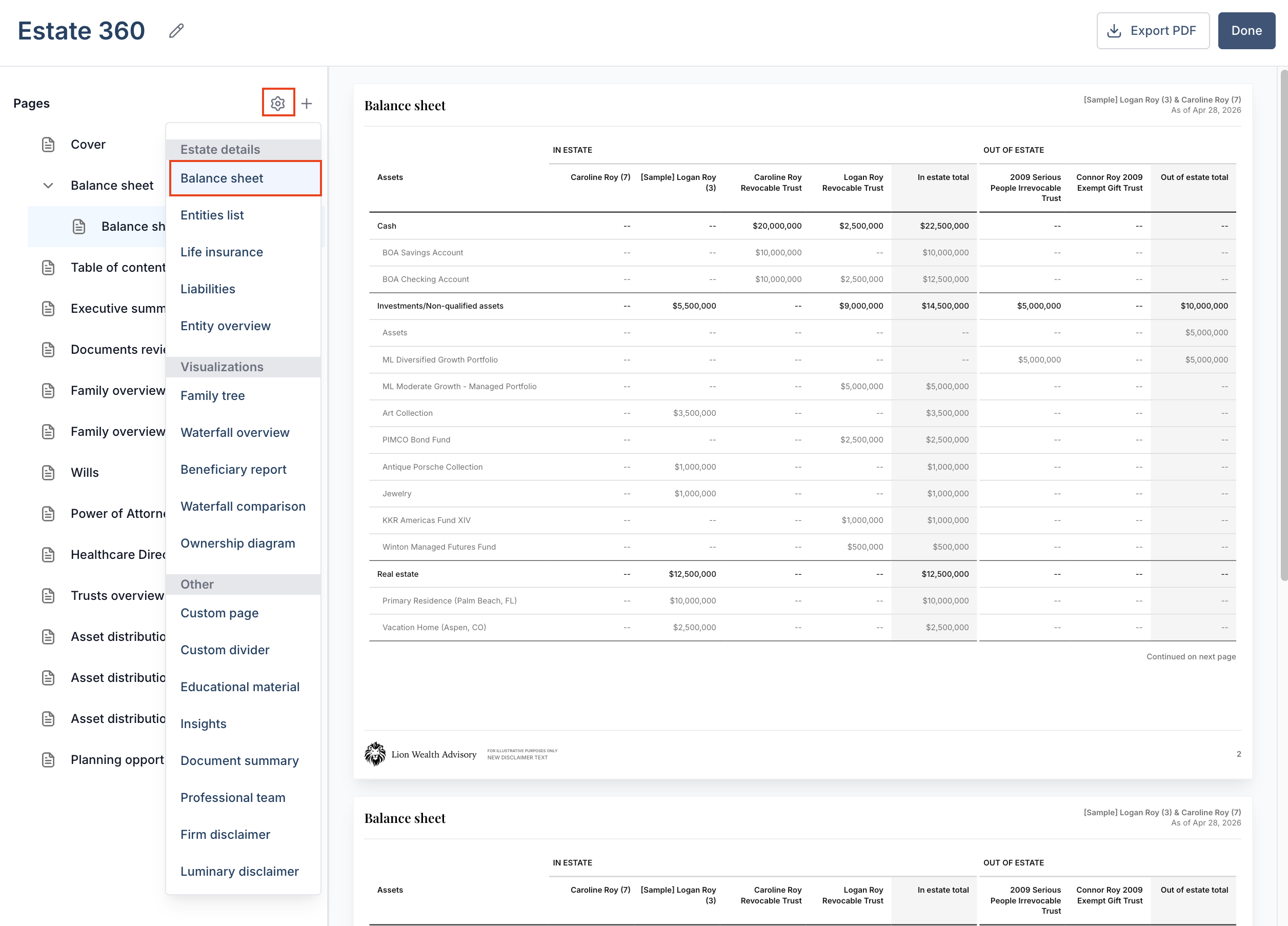
Task: Choose Life insurance in the menu
Action: coord(243,252)
